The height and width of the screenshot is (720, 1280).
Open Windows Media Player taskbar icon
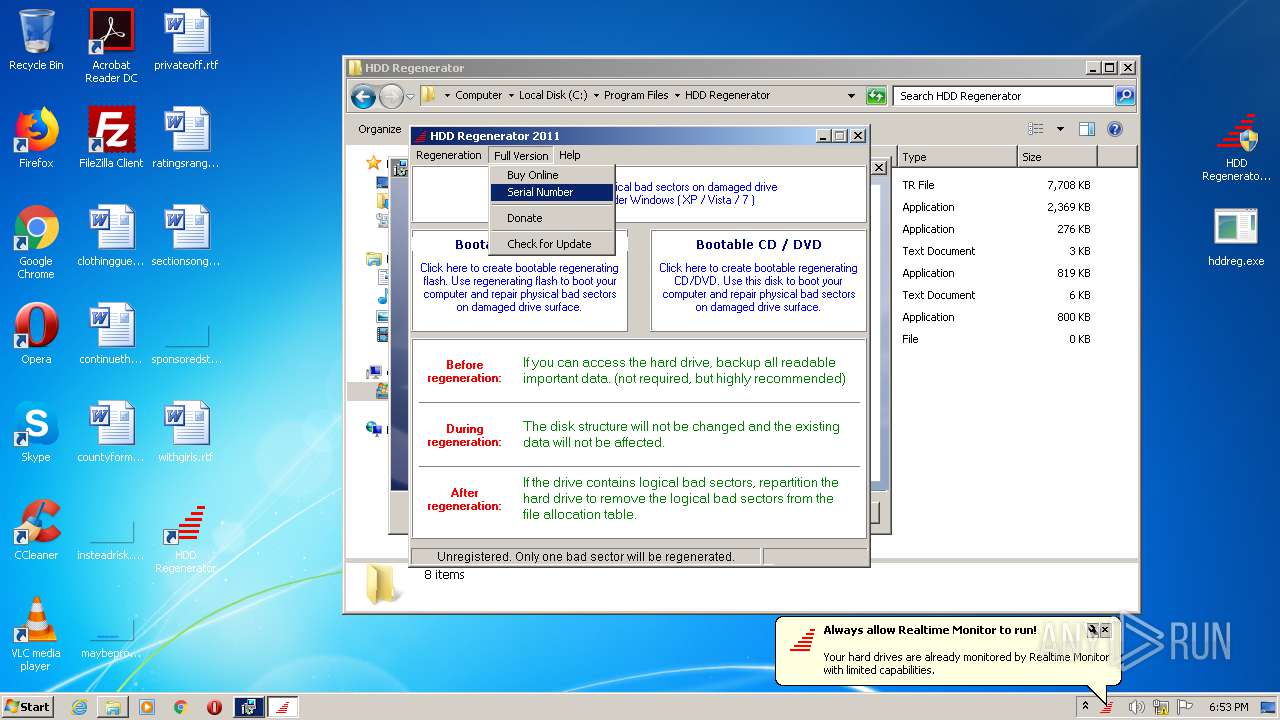[147, 707]
